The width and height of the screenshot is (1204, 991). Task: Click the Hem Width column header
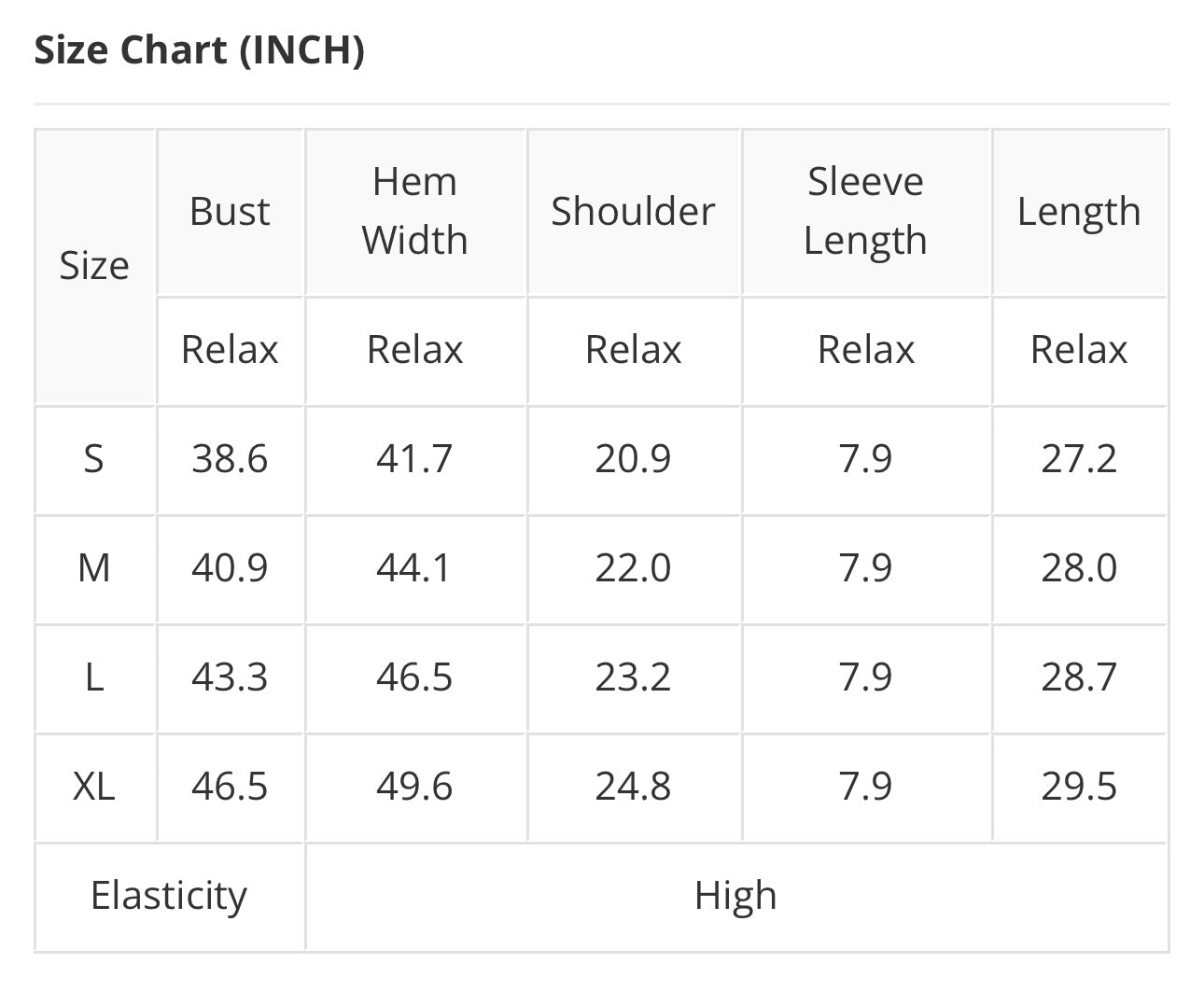[x=414, y=211]
